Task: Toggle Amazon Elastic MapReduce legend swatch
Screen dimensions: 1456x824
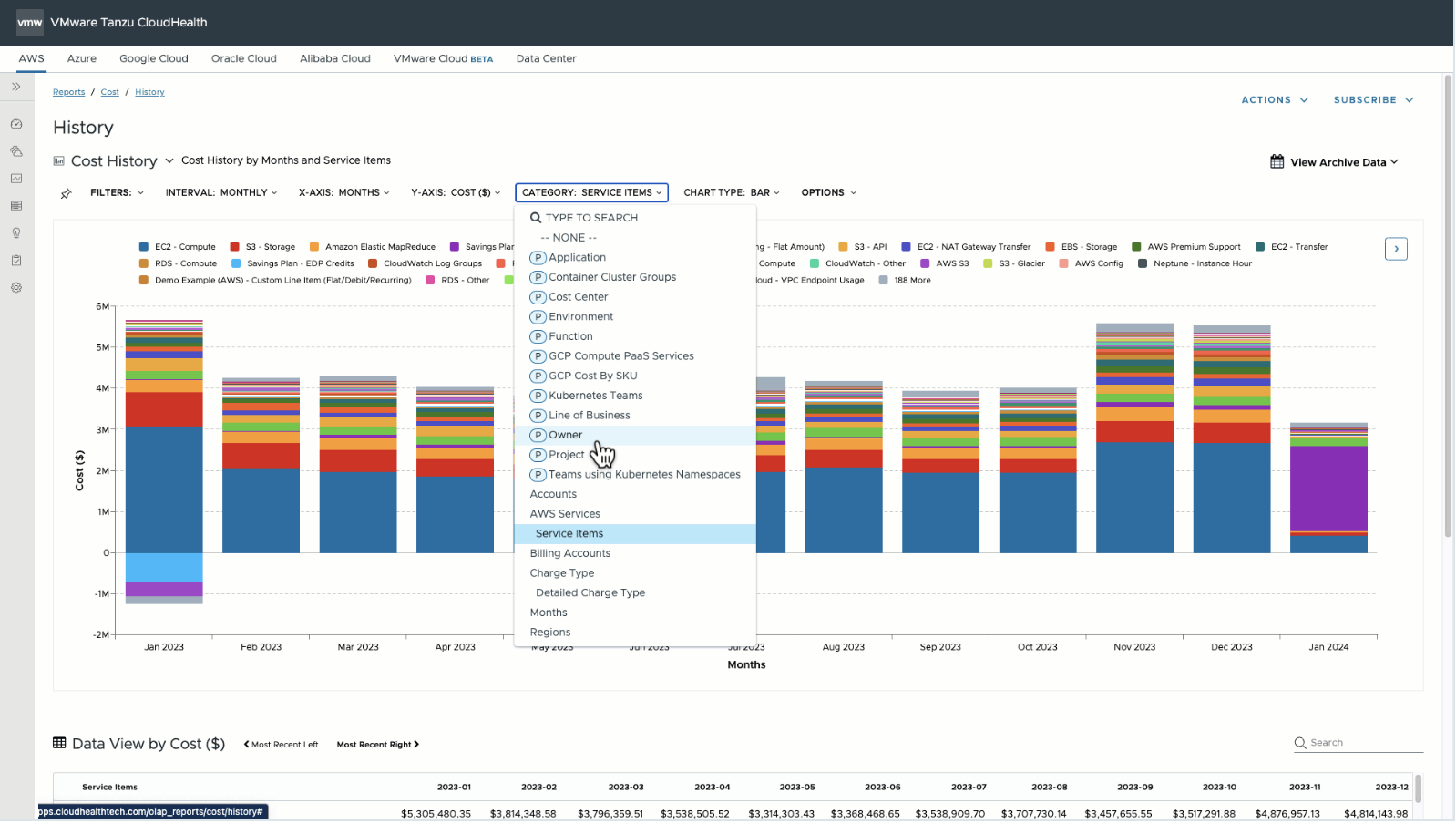Action: pyautogui.click(x=314, y=247)
